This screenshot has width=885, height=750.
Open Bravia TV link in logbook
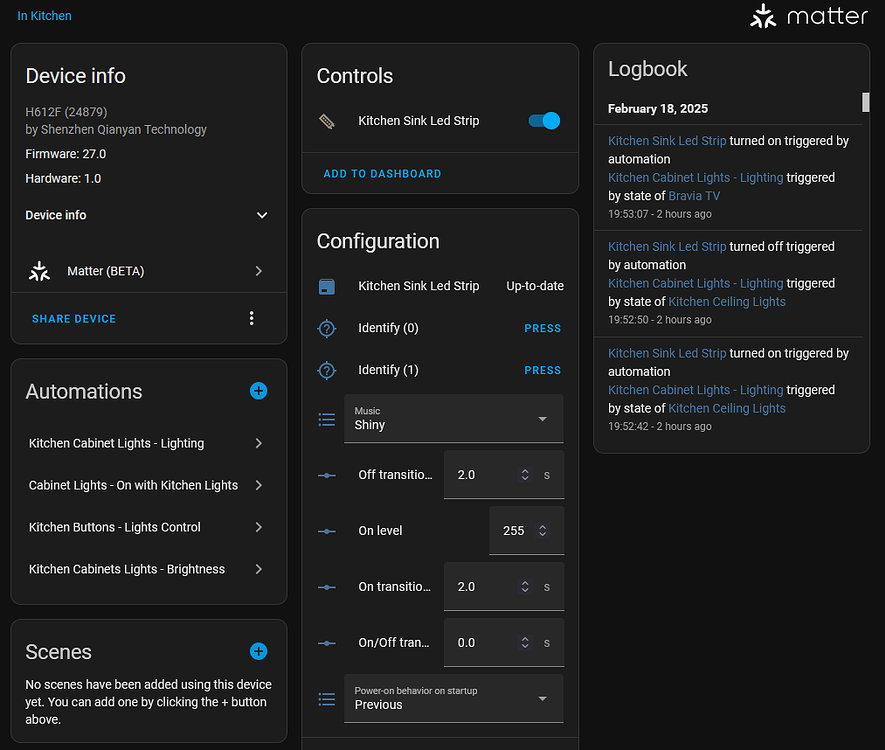click(694, 196)
